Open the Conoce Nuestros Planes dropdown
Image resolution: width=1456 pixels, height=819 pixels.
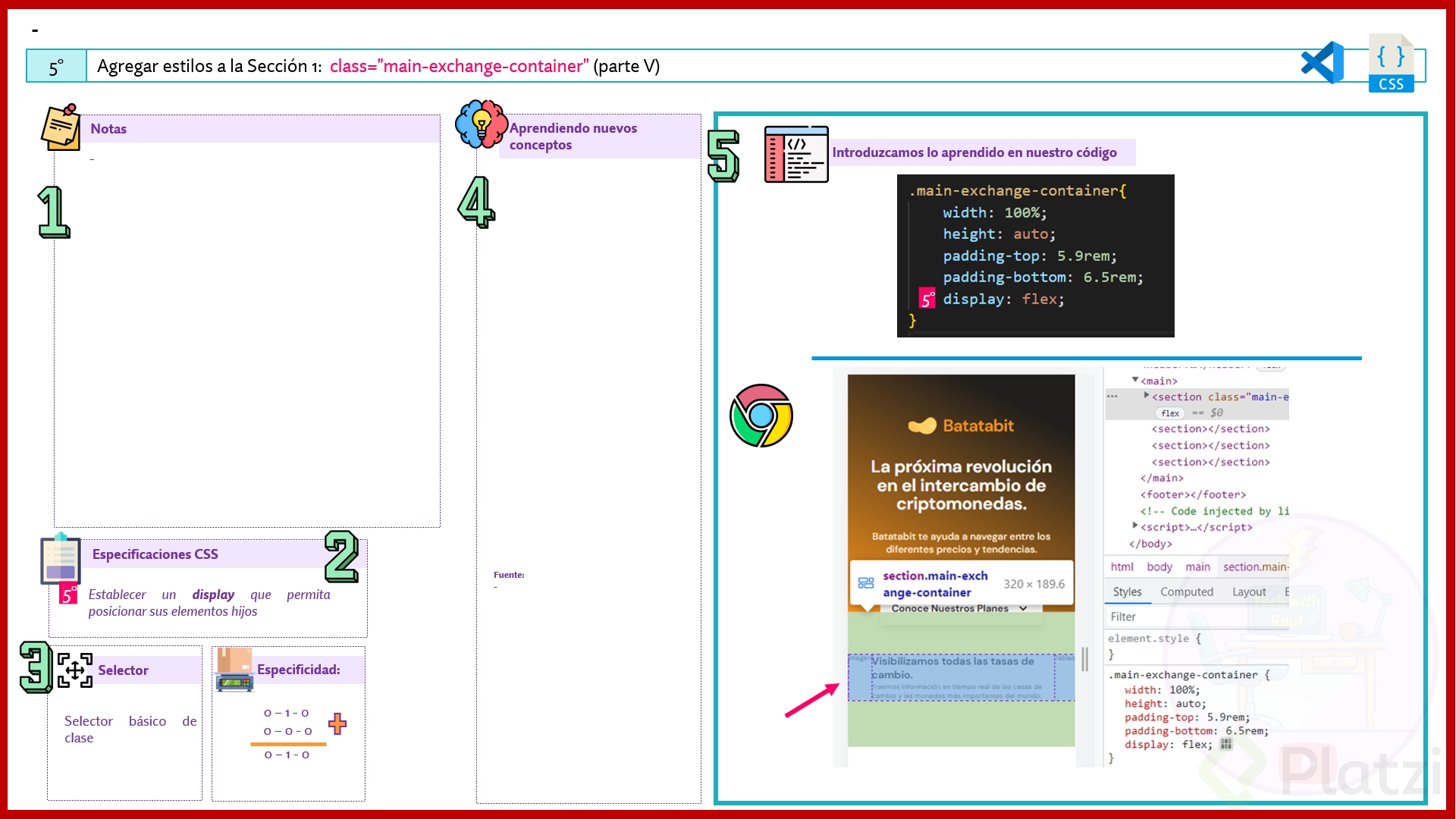pyautogui.click(x=959, y=608)
